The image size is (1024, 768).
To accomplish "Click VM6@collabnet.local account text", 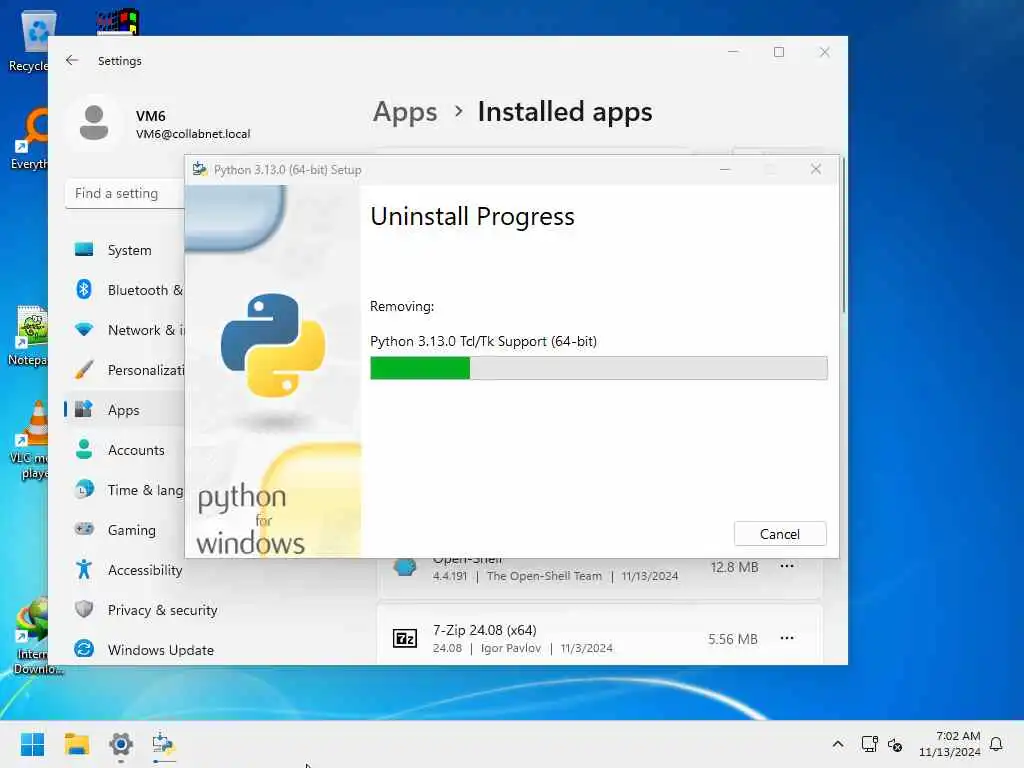I will pyautogui.click(x=193, y=134).
